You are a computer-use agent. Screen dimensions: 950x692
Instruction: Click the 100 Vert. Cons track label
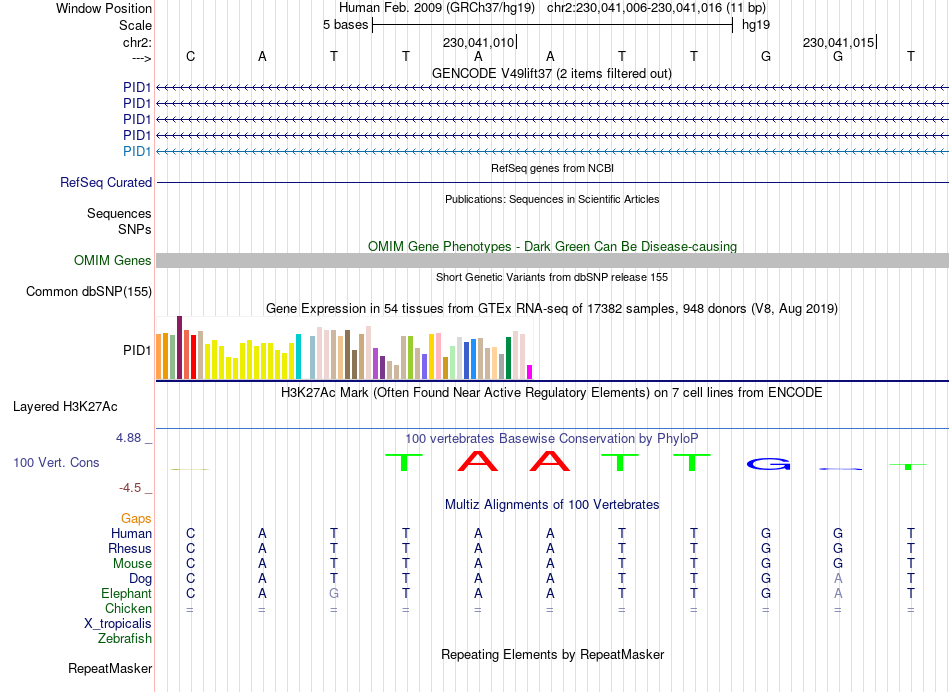pos(56,463)
